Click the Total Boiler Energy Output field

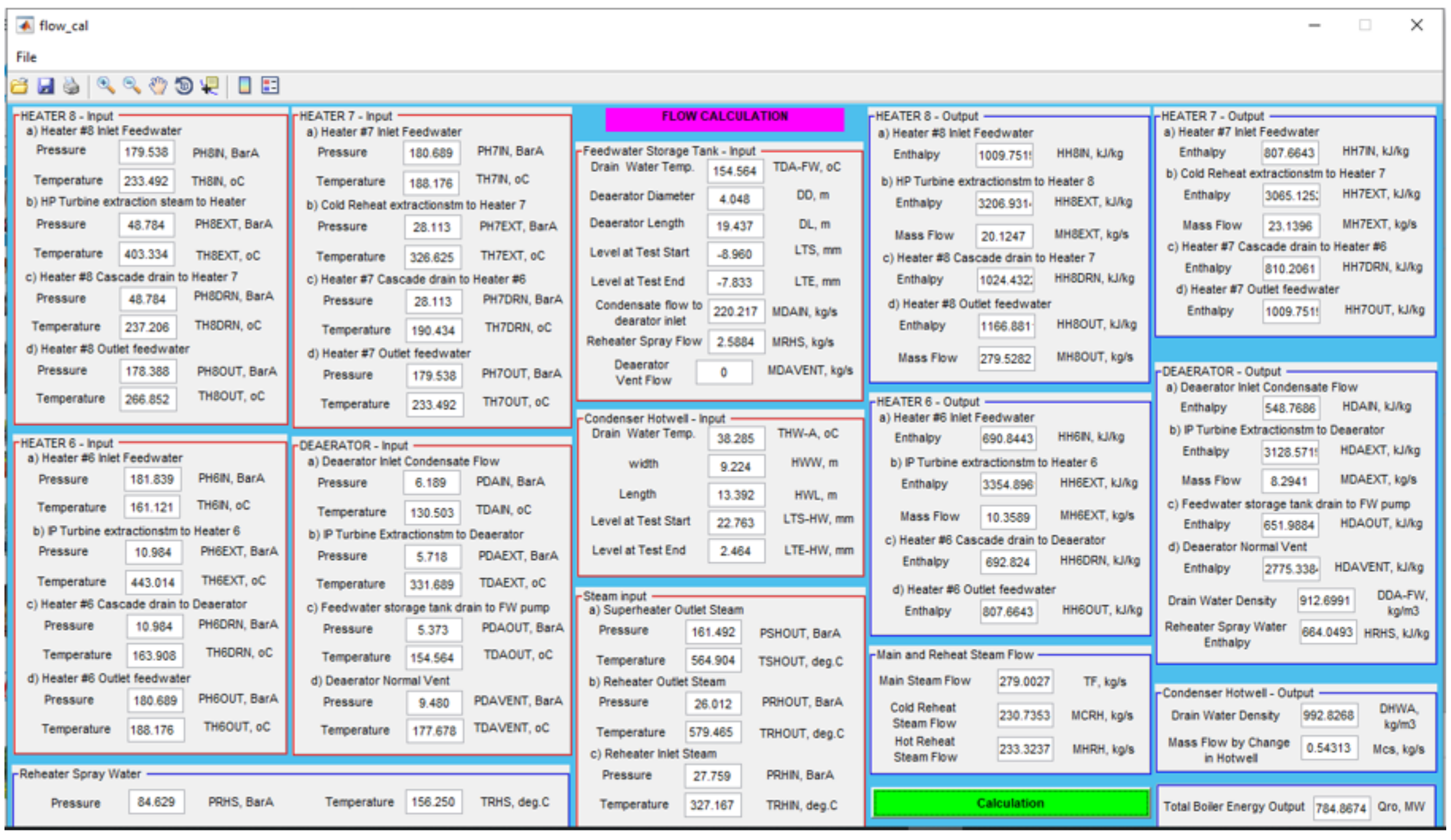tap(1340, 808)
